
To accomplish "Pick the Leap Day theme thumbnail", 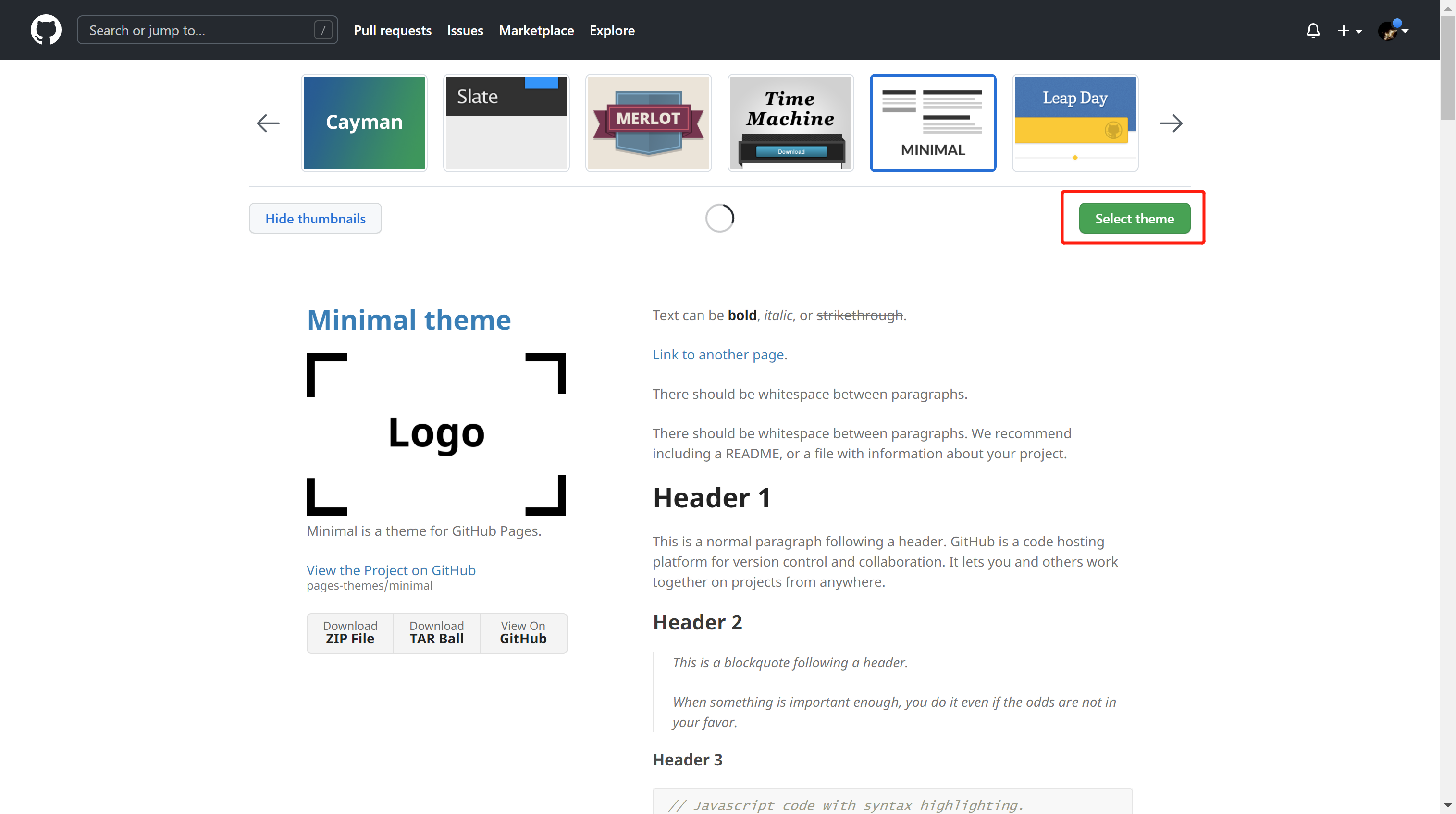I will tap(1074, 123).
